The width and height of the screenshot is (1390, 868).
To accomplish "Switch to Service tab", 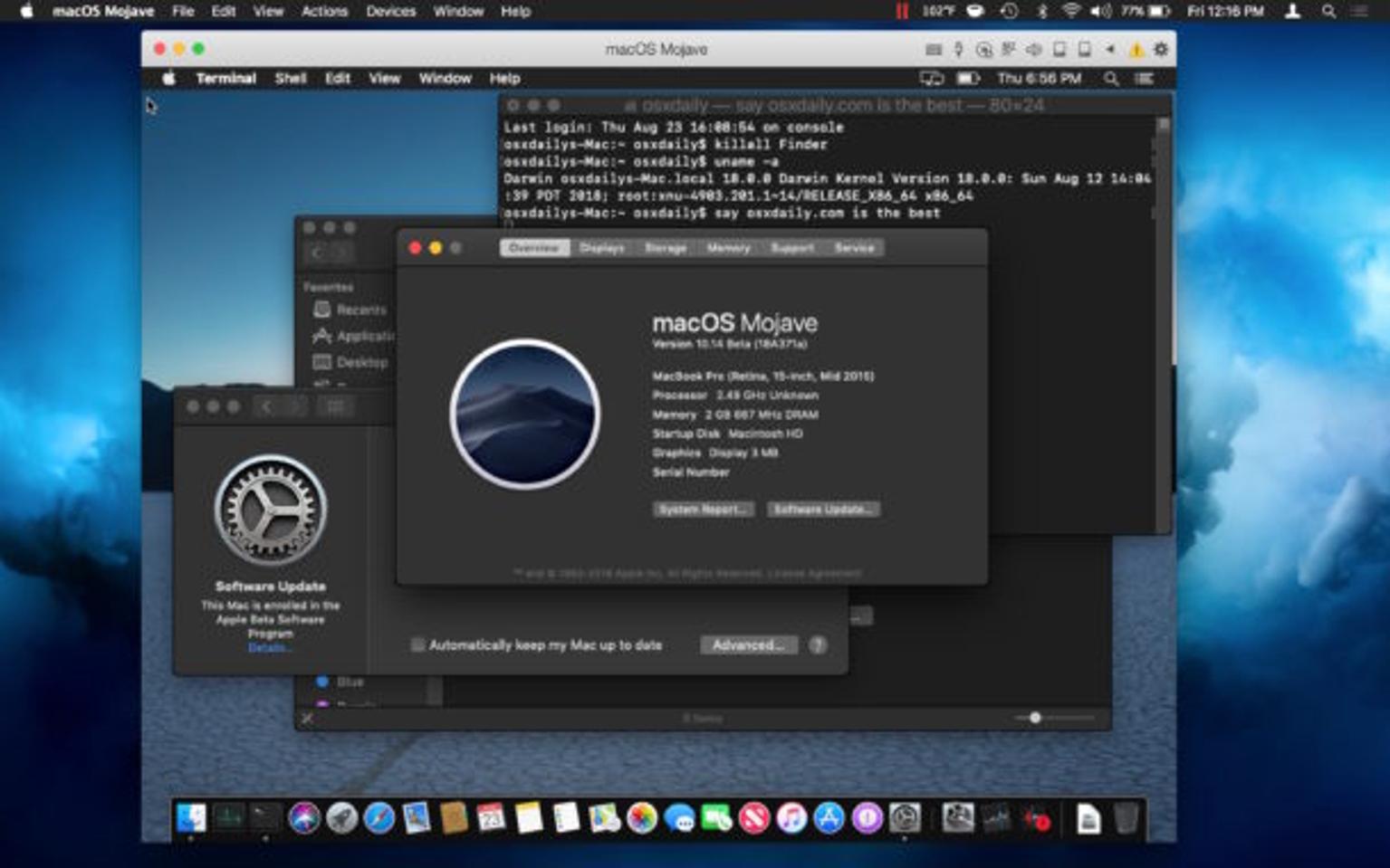I will tap(854, 248).
